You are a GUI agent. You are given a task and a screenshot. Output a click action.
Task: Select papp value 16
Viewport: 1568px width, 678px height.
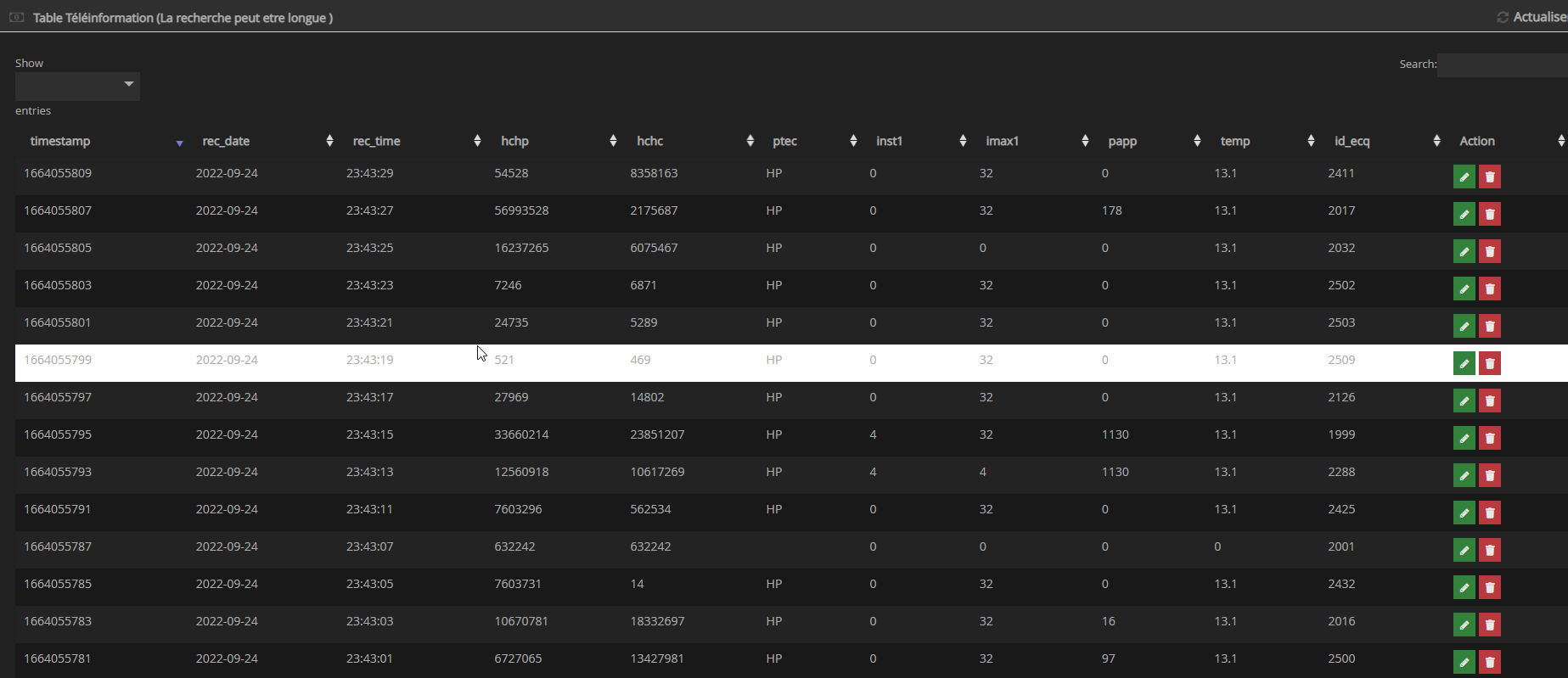[x=1109, y=621]
